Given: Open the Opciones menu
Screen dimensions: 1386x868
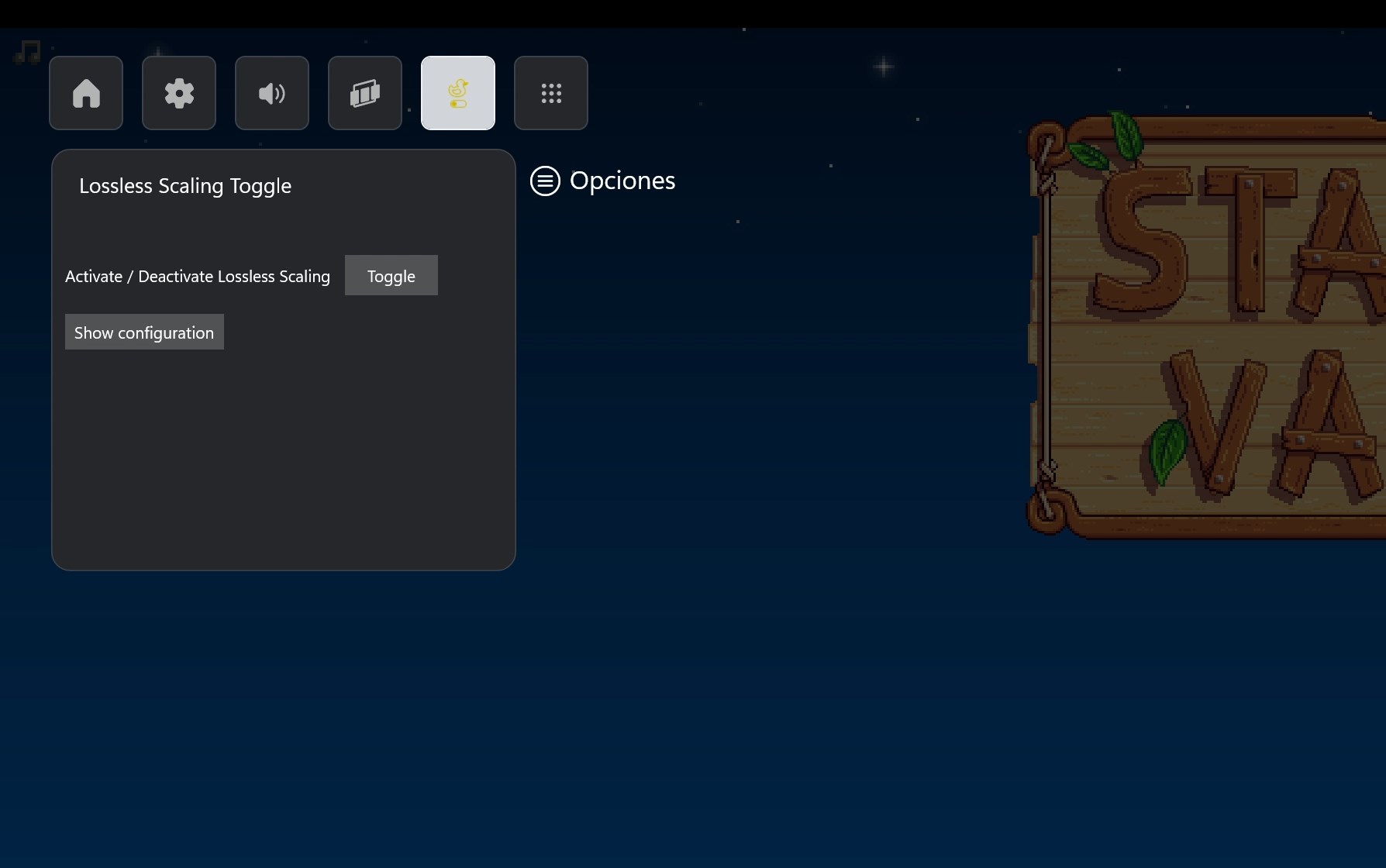Looking at the screenshot, I should point(602,181).
